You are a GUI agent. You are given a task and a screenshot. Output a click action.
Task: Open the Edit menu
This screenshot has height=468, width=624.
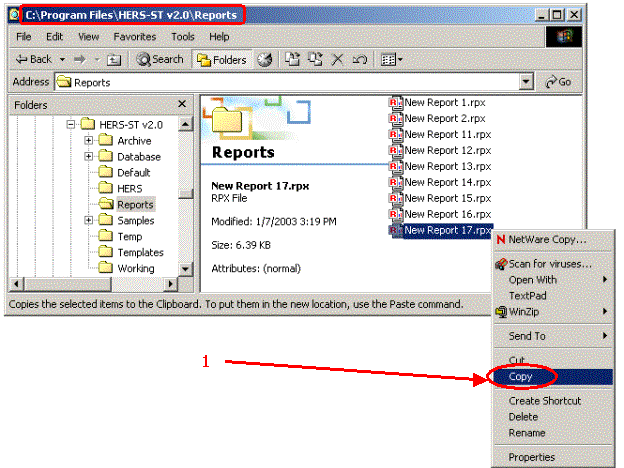click(55, 37)
